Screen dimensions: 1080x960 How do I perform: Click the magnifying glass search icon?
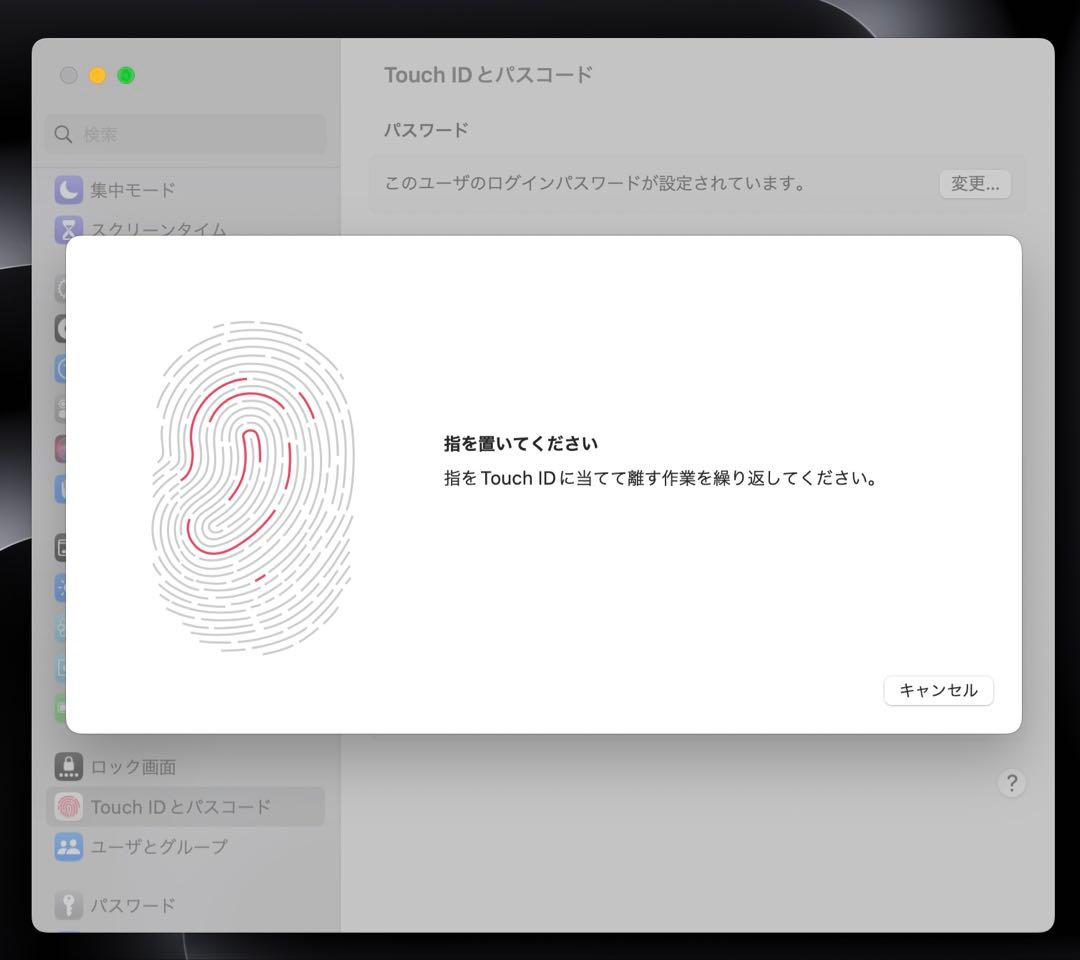[64, 134]
